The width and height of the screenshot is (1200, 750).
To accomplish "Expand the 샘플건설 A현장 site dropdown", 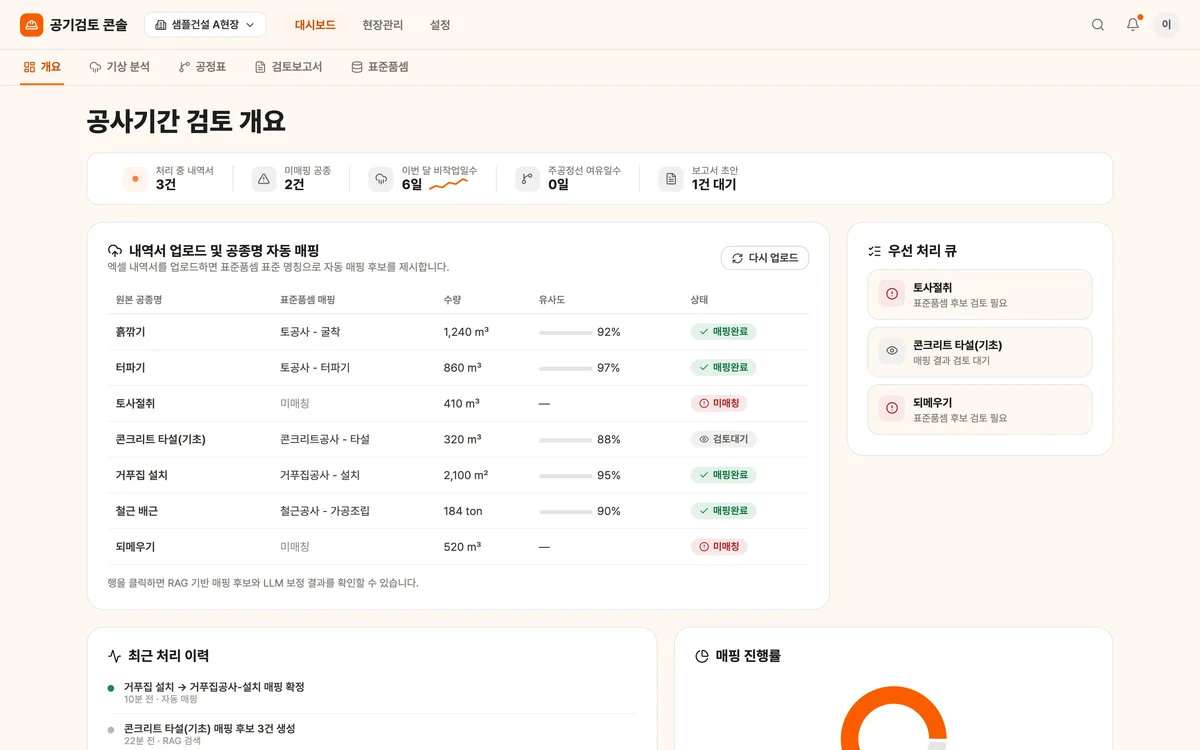I will point(205,25).
